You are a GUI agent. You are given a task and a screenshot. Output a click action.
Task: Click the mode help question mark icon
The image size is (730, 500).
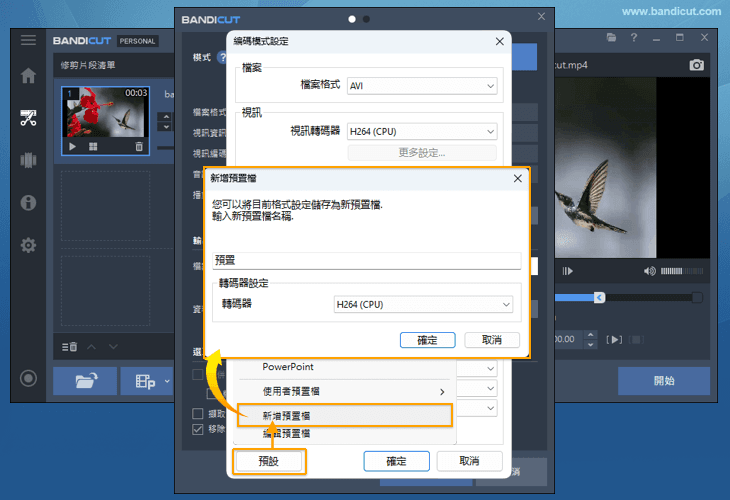click(223, 58)
